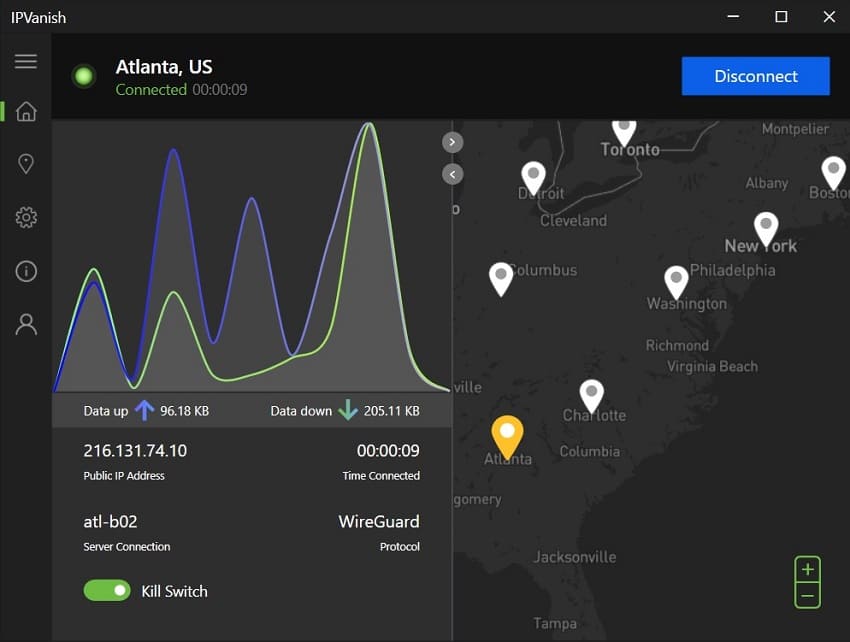This screenshot has height=642, width=850.
Task: Toggle the Kill Switch off
Action: 107,590
